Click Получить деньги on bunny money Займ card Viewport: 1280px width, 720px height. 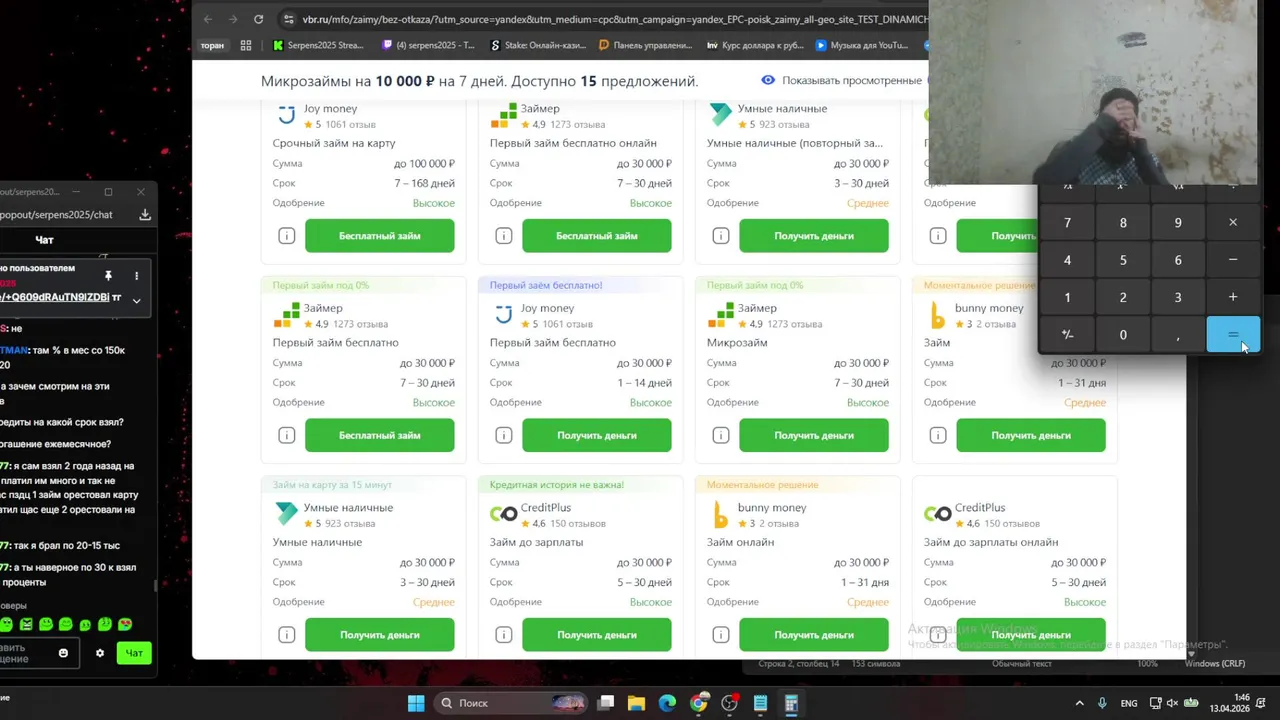click(1031, 435)
